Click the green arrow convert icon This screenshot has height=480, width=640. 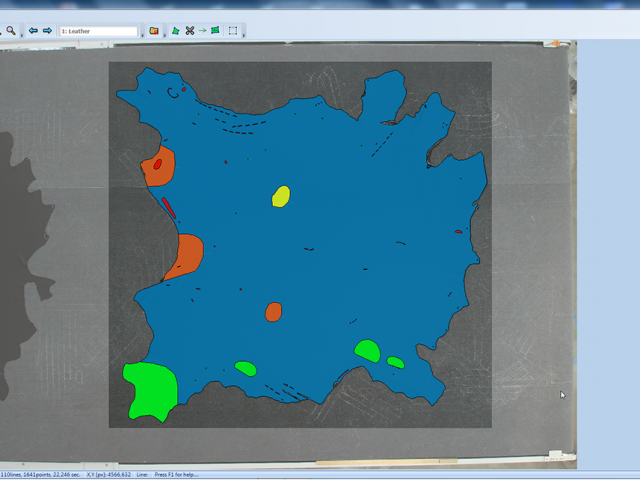[202, 31]
